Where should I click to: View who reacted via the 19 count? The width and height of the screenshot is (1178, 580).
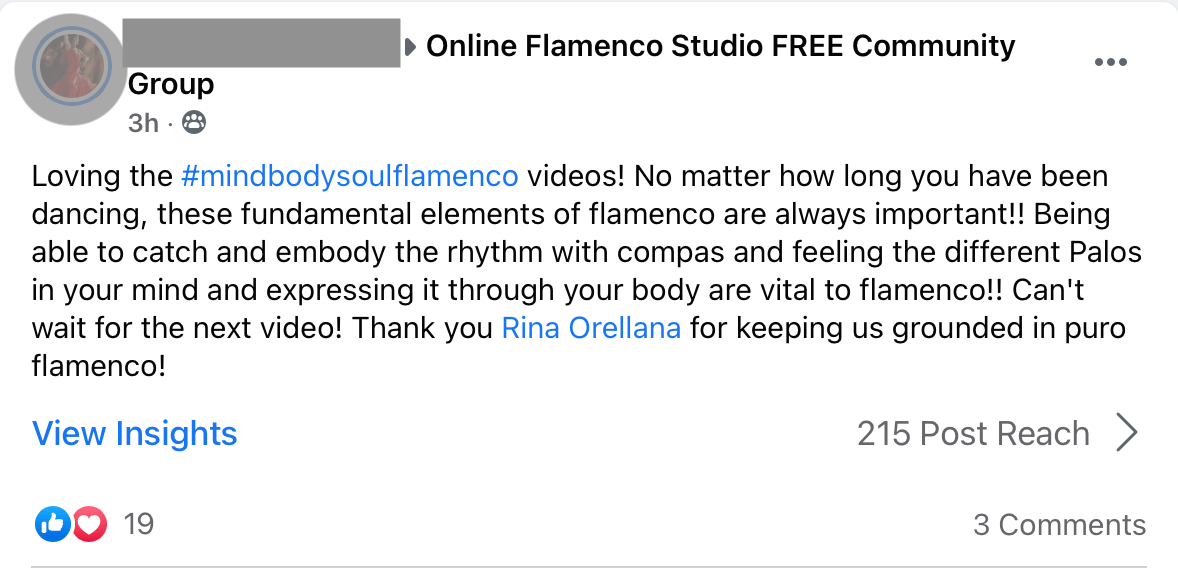138,524
